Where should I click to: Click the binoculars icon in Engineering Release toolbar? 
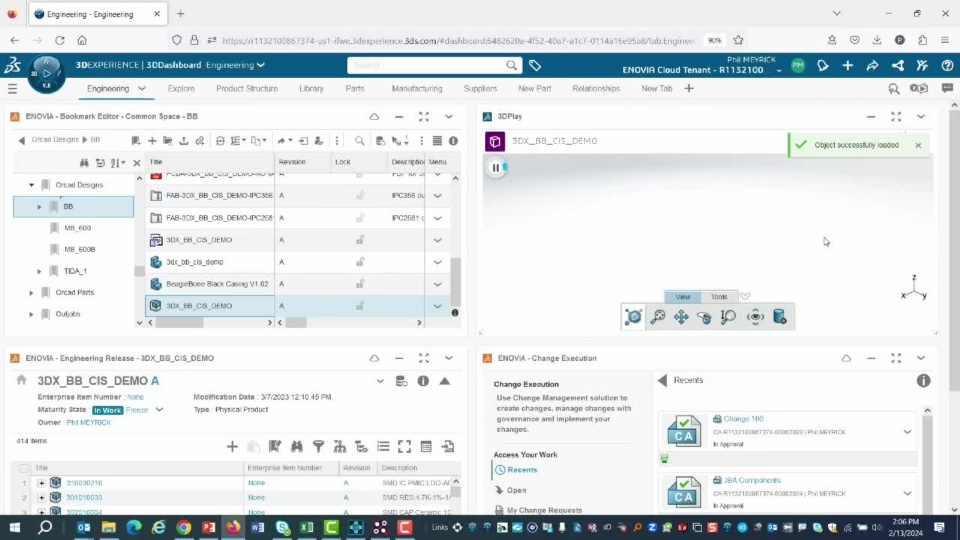coord(297,446)
